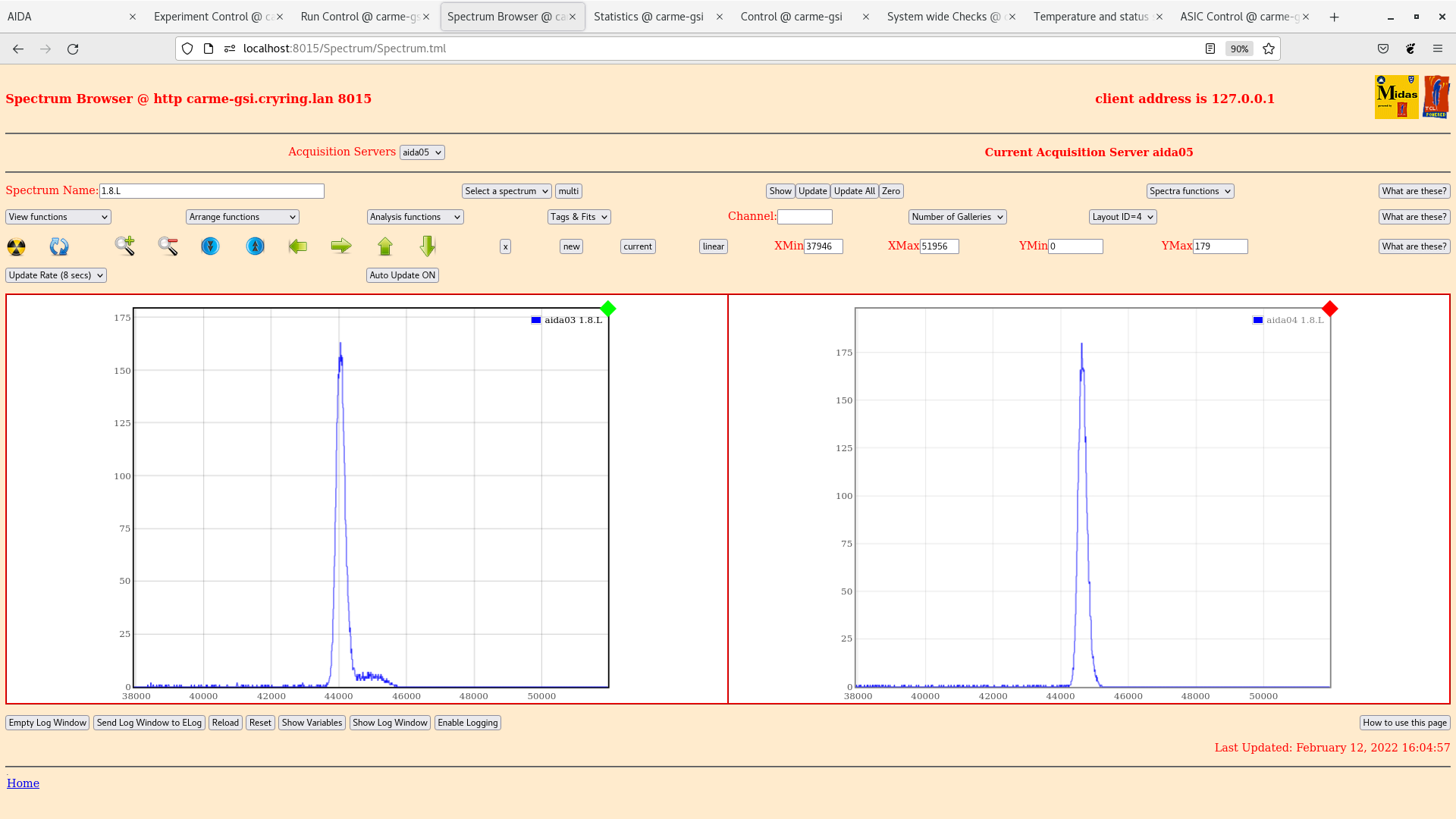Toggle the Auto Update ON button
The image size is (1456, 819).
point(402,275)
